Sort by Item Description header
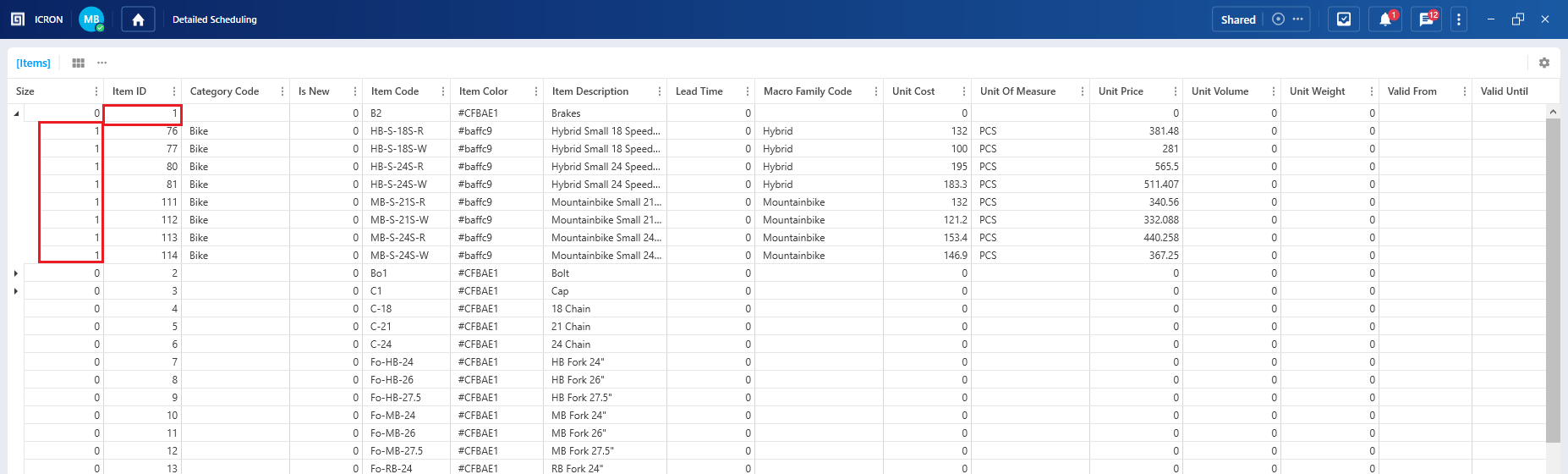 click(590, 91)
